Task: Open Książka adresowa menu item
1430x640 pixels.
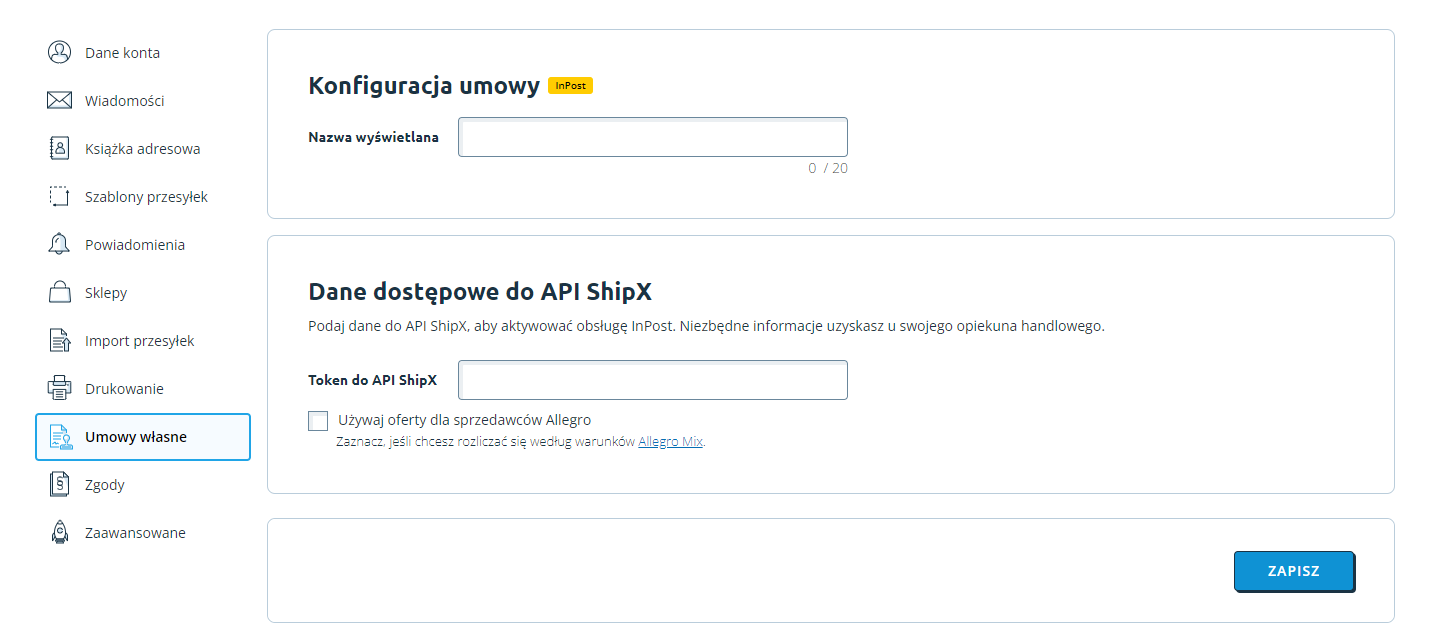Action: click(x=143, y=148)
